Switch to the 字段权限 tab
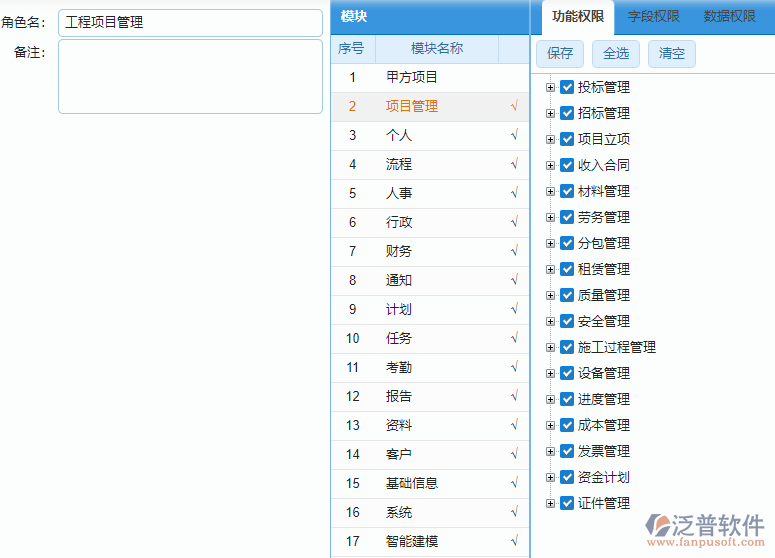 click(x=653, y=16)
